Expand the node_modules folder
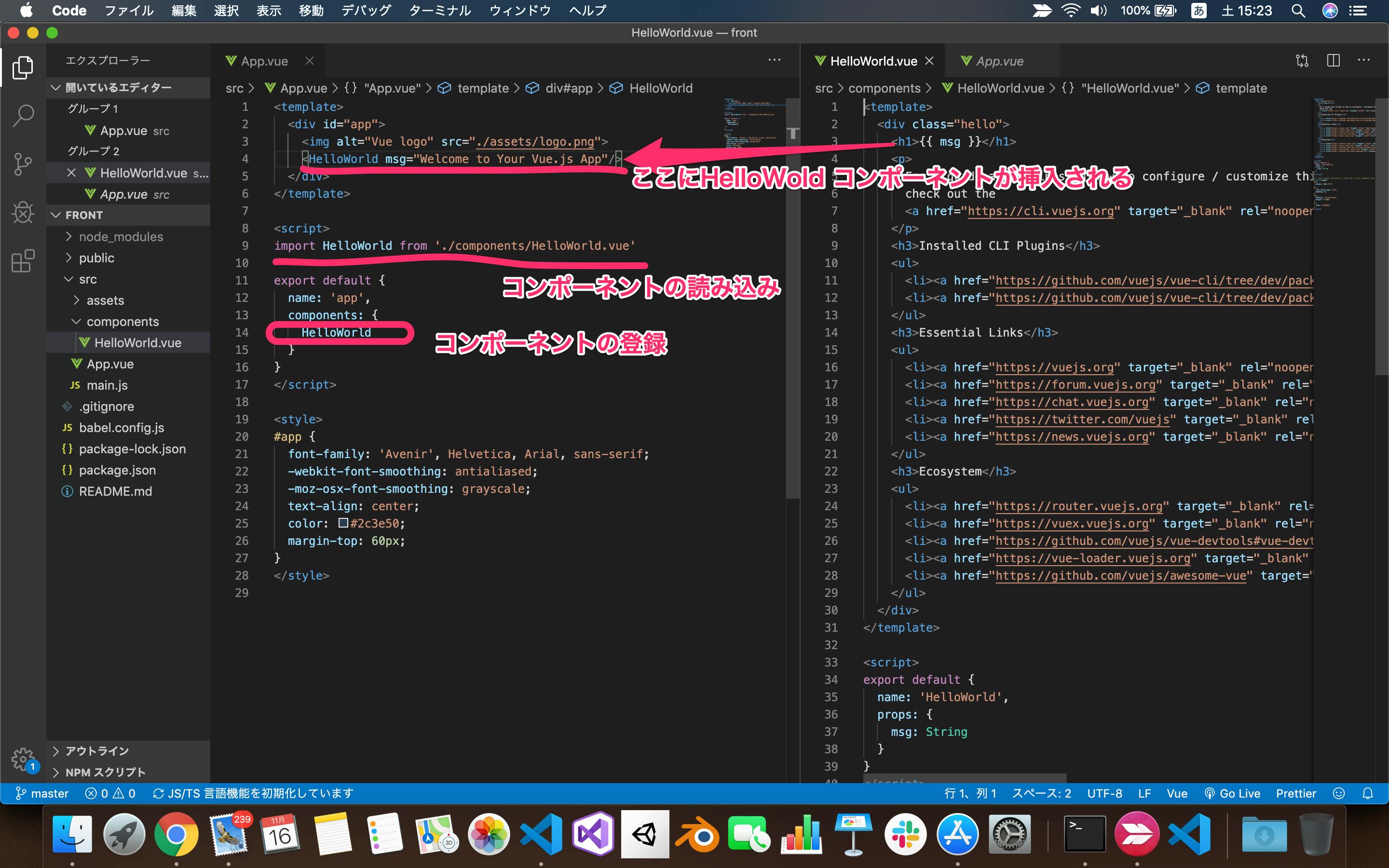 click(121, 236)
